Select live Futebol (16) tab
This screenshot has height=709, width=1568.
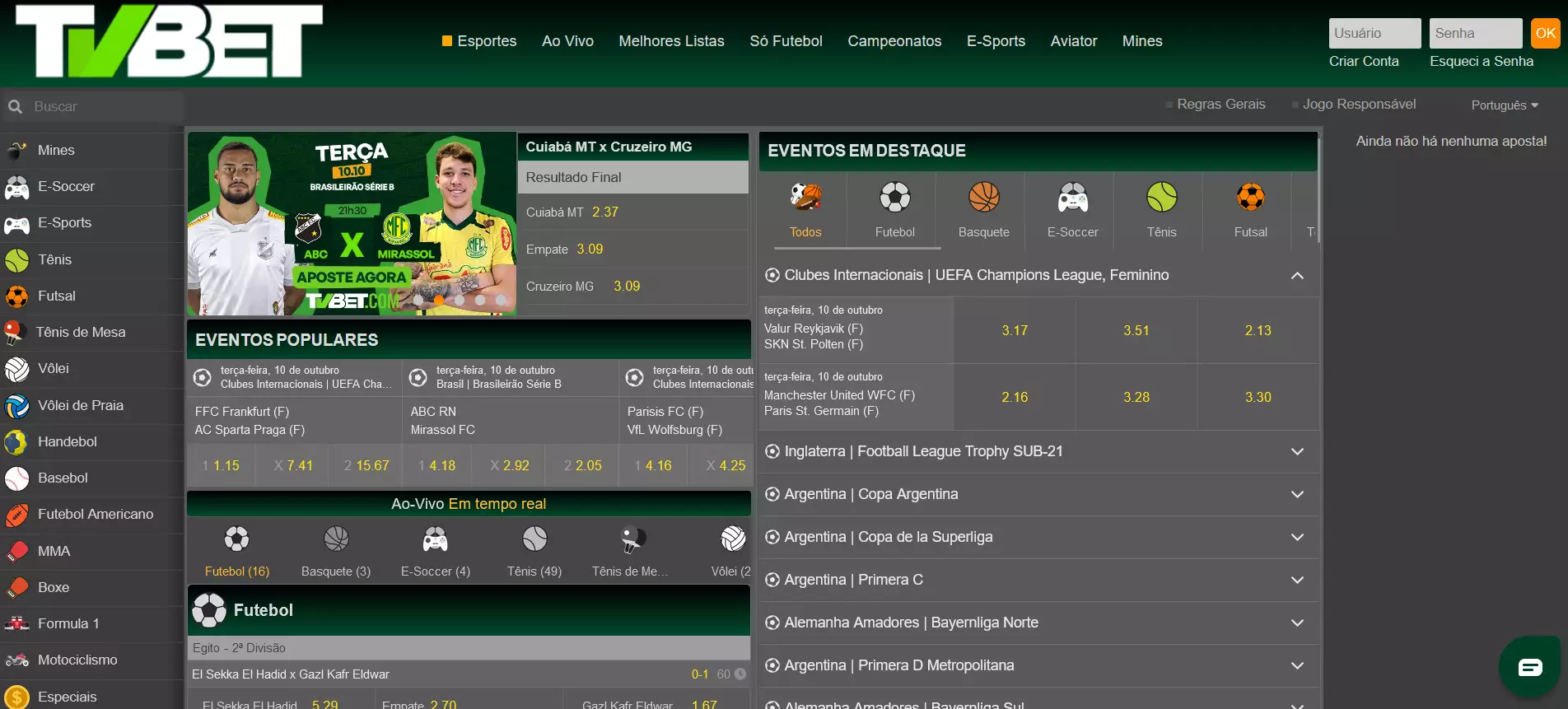point(237,551)
